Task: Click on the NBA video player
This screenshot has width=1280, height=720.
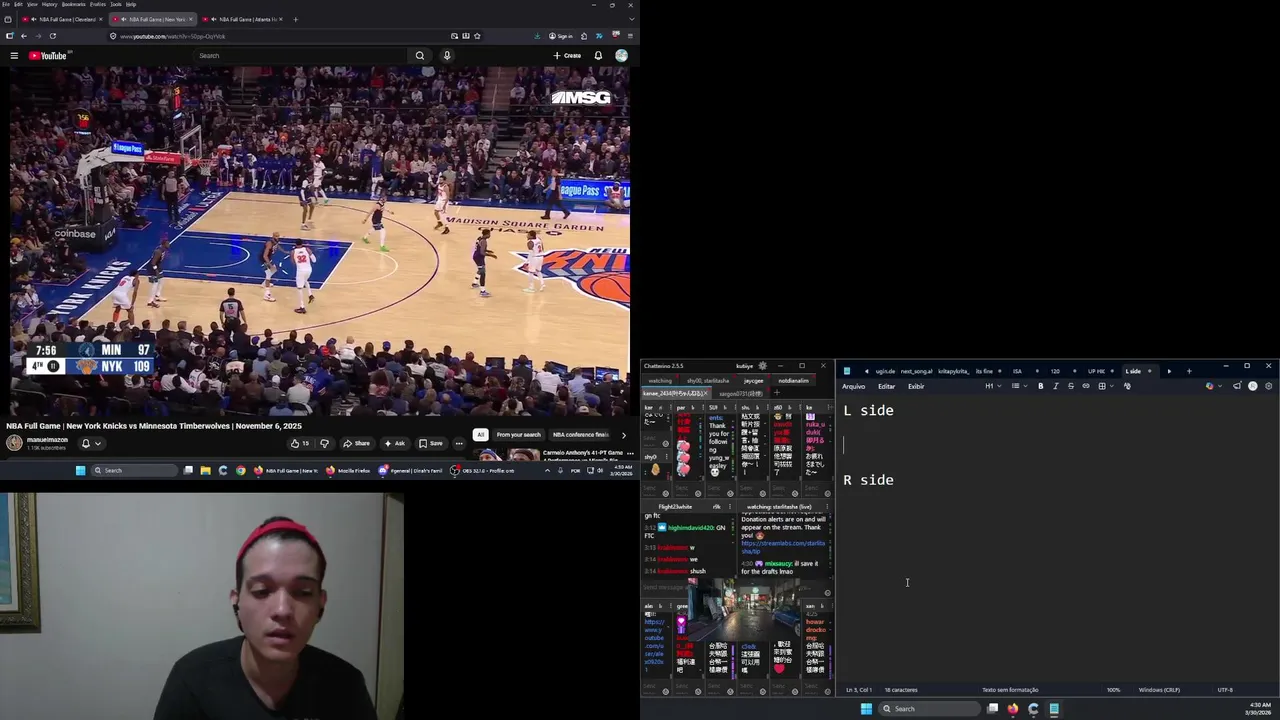Action: point(320,240)
